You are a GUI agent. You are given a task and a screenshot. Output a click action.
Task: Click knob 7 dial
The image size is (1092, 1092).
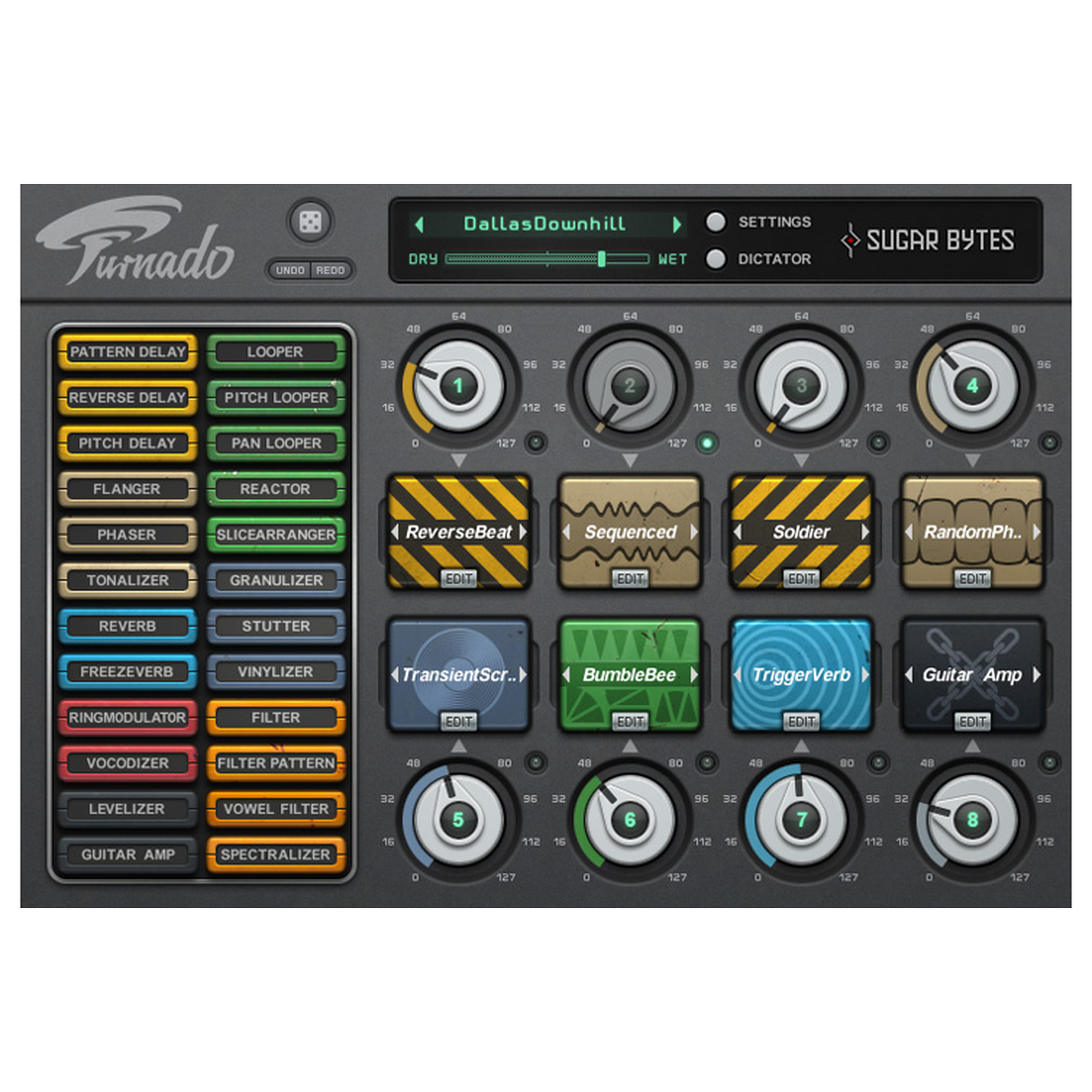[x=801, y=820]
